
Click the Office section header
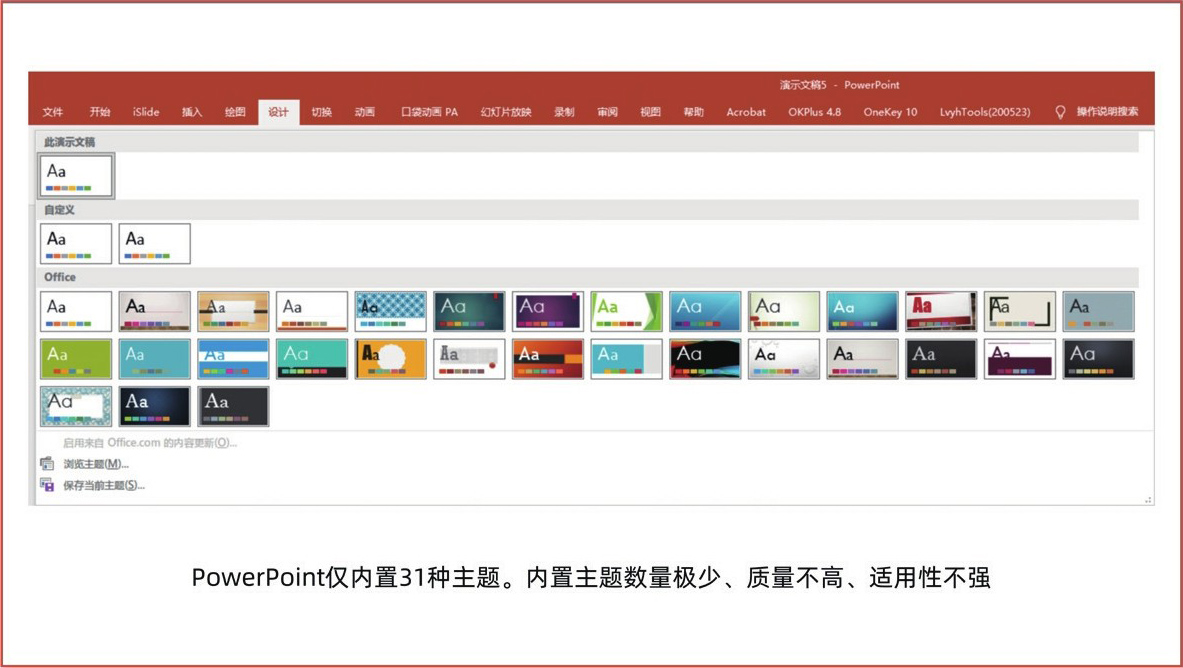[x=60, y=277]
